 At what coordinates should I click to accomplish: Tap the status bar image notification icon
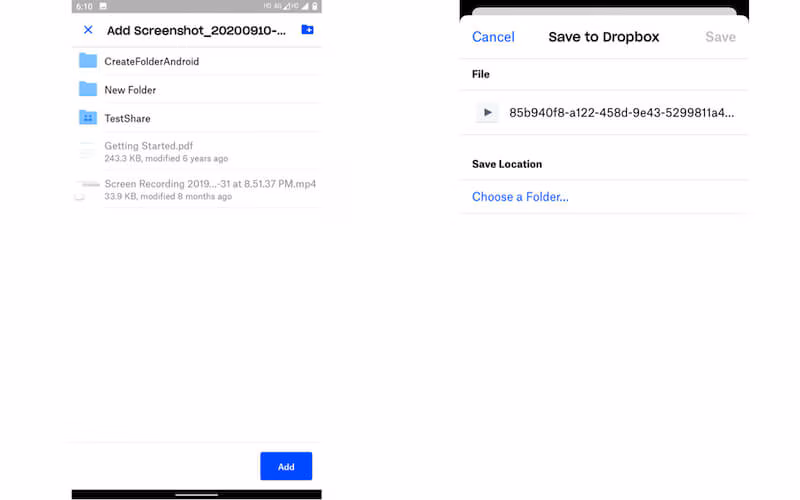tap(103, 6)
